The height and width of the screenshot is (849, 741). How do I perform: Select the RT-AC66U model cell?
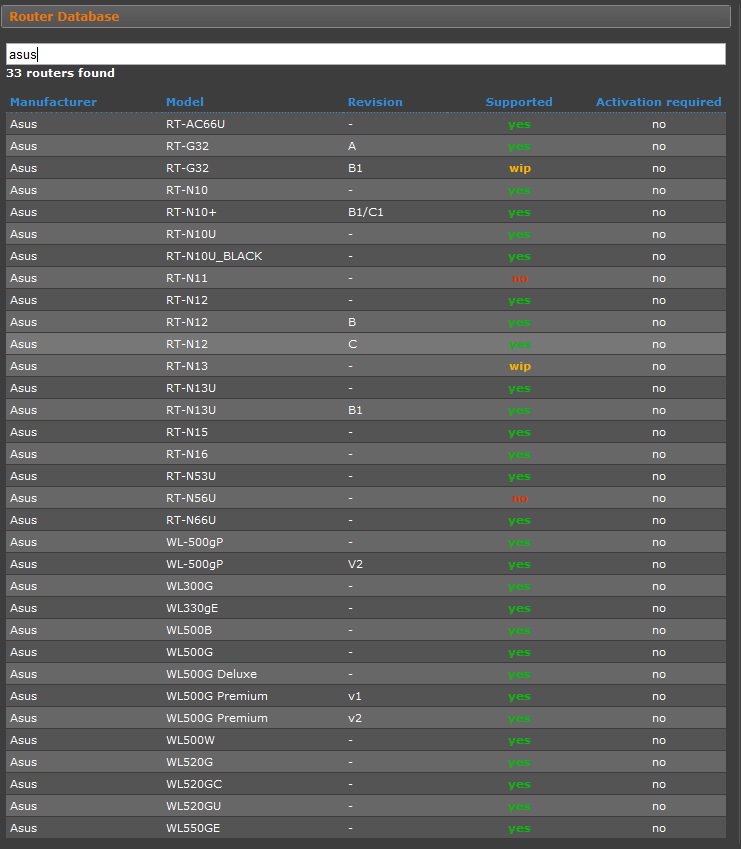[195, 124]
